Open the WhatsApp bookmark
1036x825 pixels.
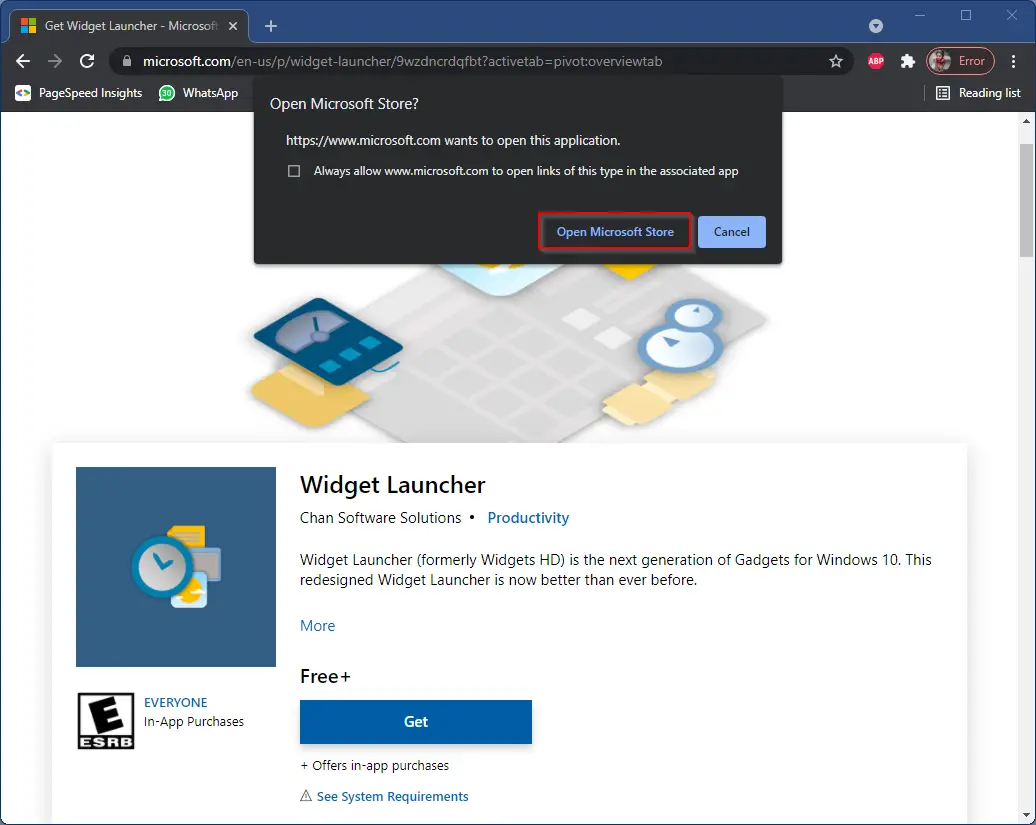tap(198, 93)
